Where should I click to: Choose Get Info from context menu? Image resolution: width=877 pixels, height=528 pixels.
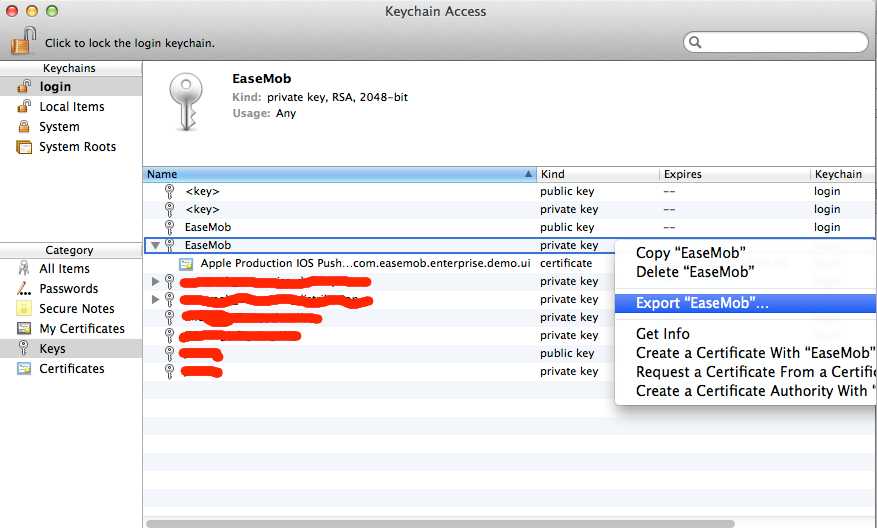click(x=746, y=334)
